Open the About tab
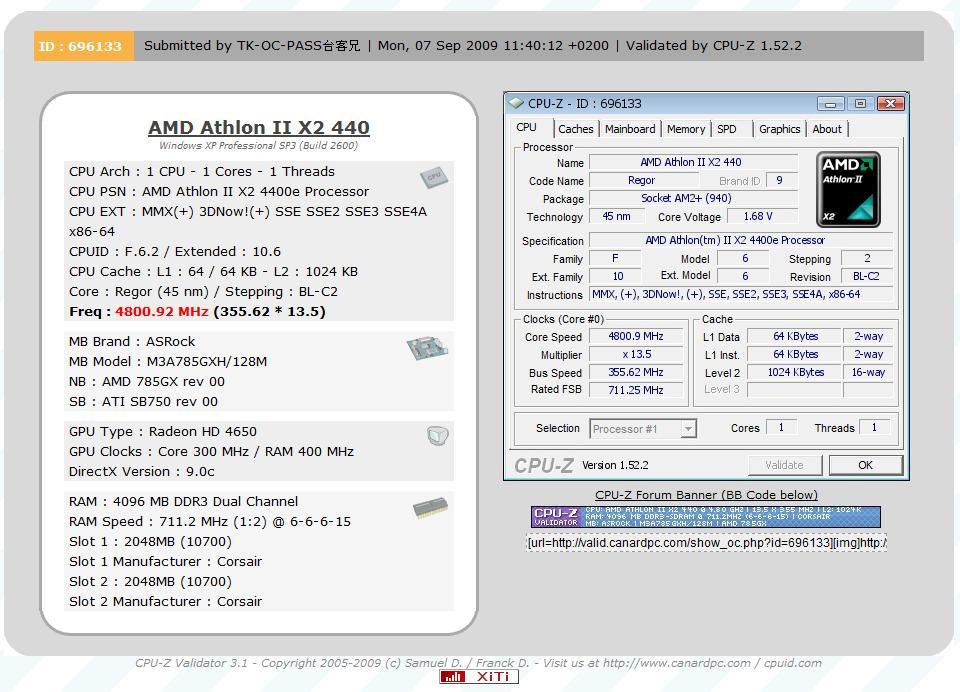The image size is (960, 692). tap(827, 129)
